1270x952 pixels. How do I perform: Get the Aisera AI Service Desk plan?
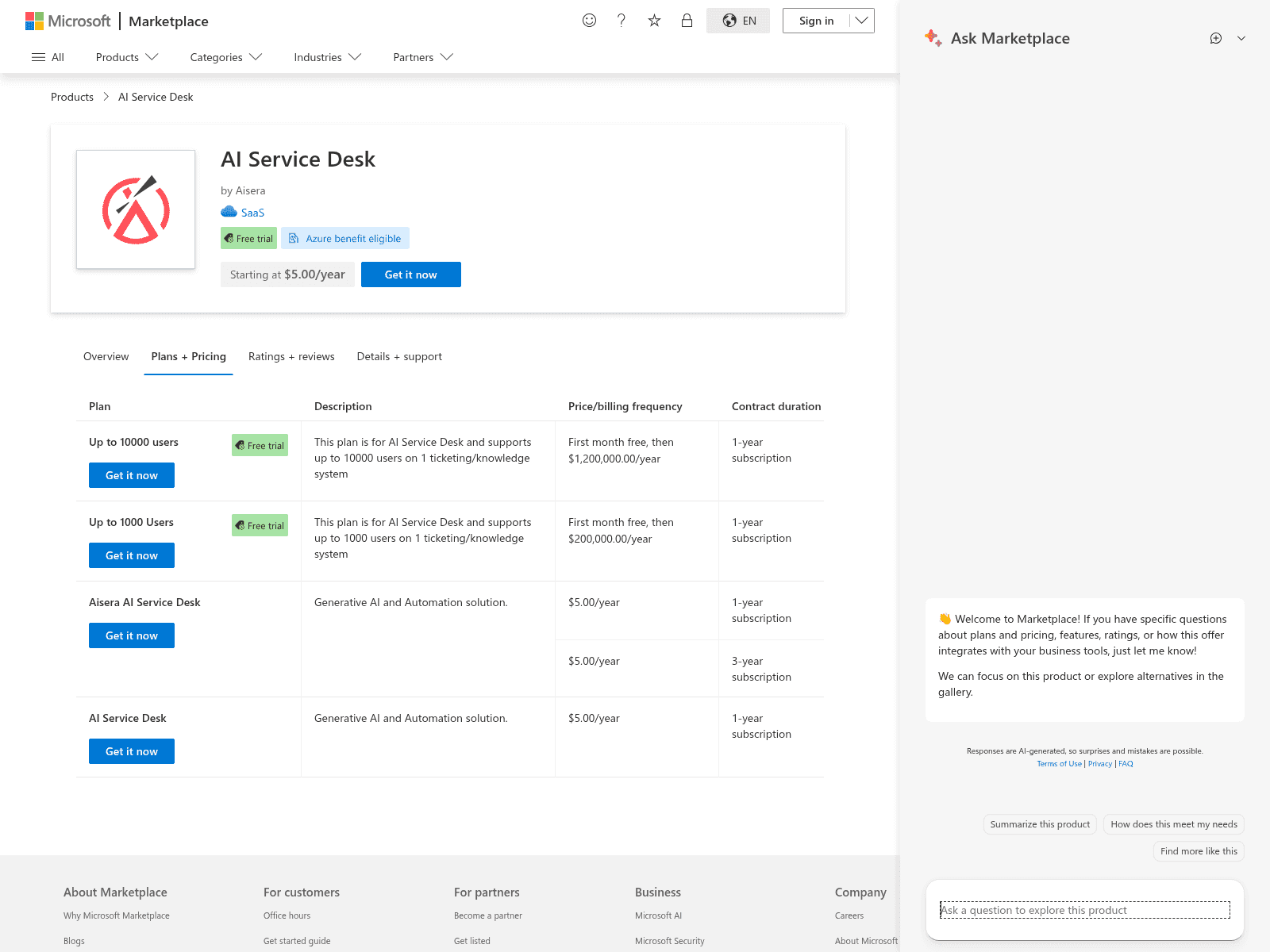132,635
